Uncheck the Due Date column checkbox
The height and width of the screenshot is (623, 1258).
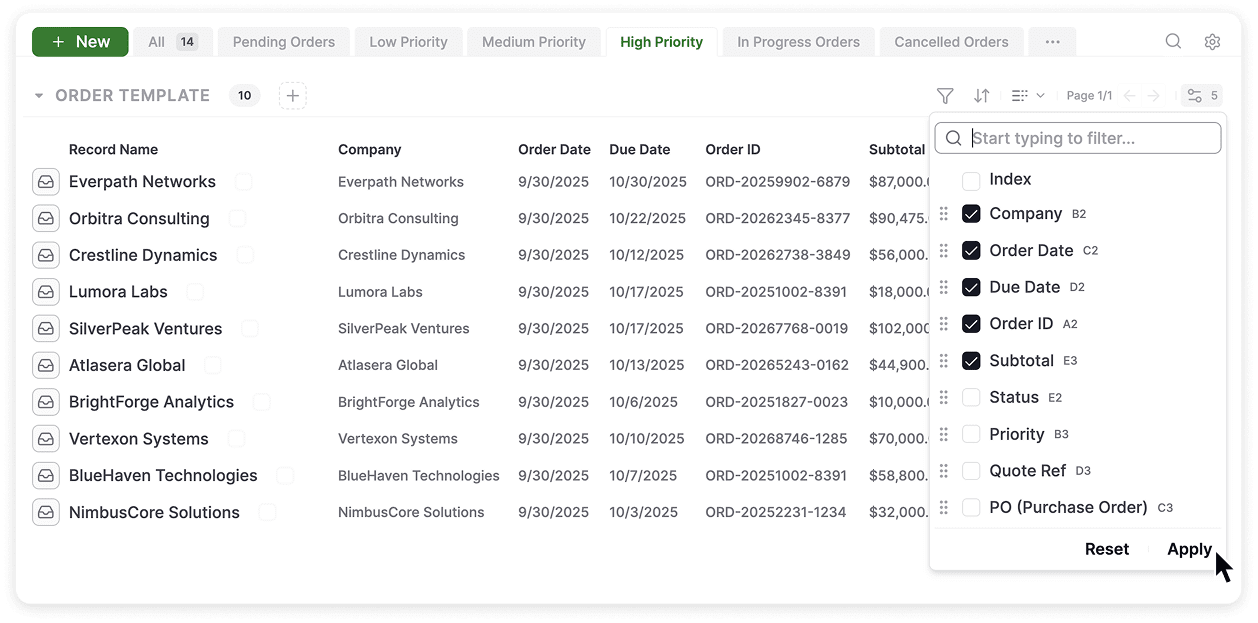(971, 287)
